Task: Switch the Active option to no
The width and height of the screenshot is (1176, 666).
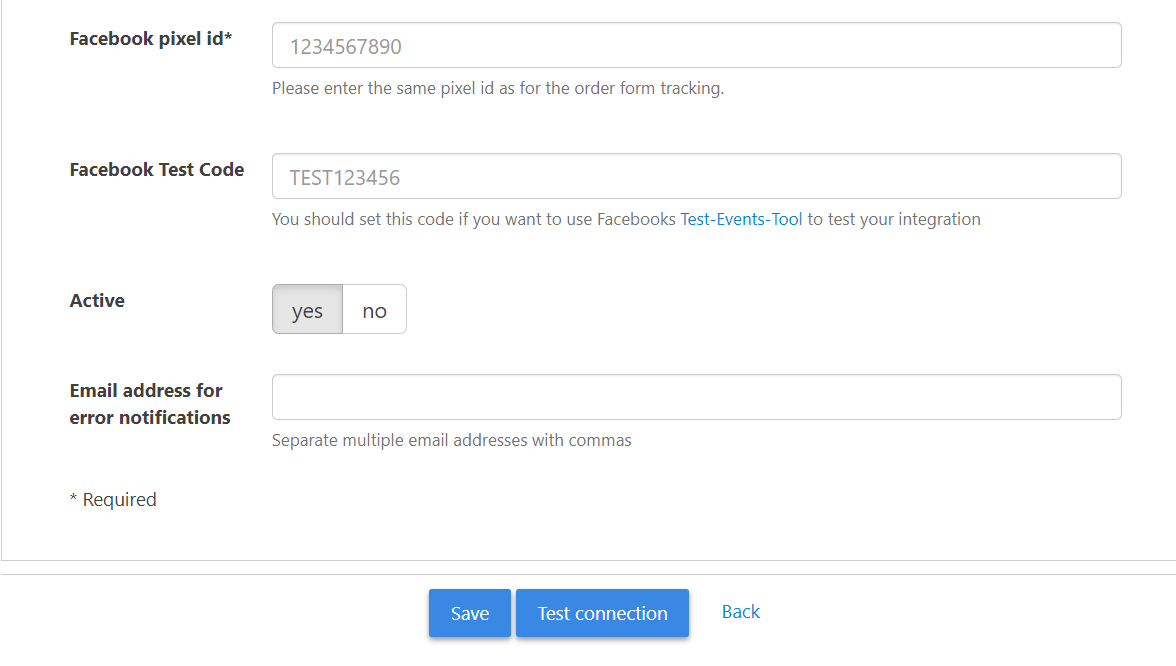Action: tap(374, 310)
